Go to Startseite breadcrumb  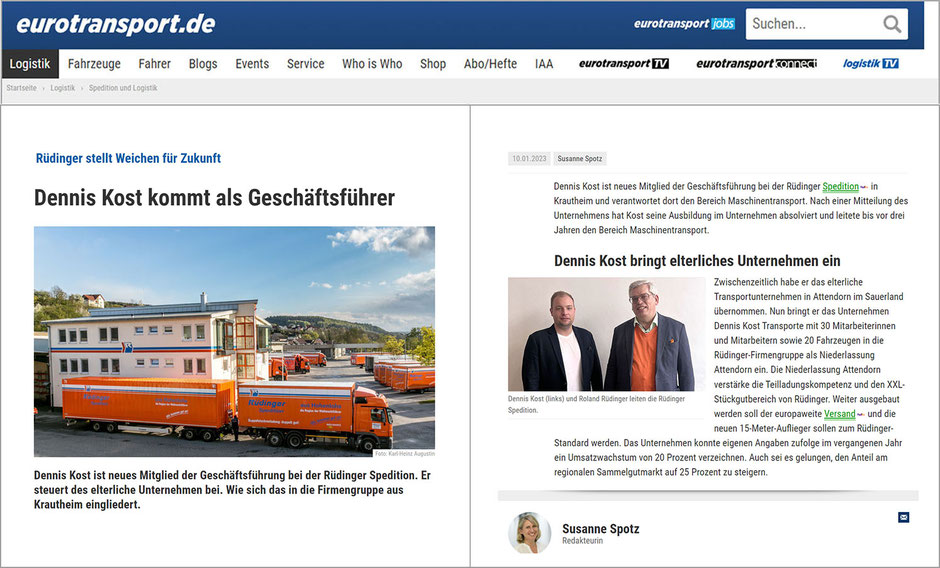tap(22, 88)
